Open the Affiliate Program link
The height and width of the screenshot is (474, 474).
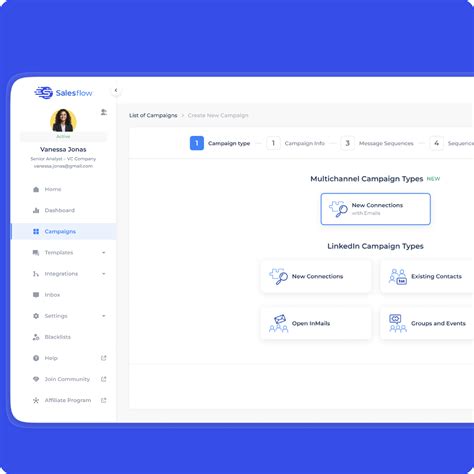pos(68,400)
